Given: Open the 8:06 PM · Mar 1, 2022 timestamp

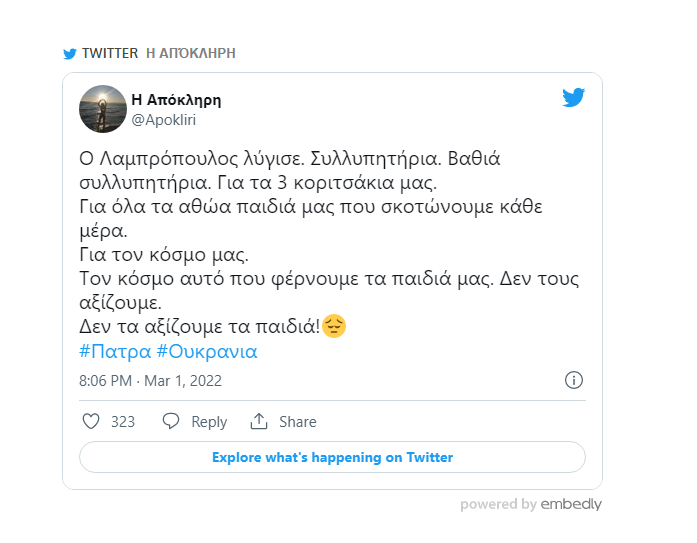Looking at the screenshot, I should (150, 381).
